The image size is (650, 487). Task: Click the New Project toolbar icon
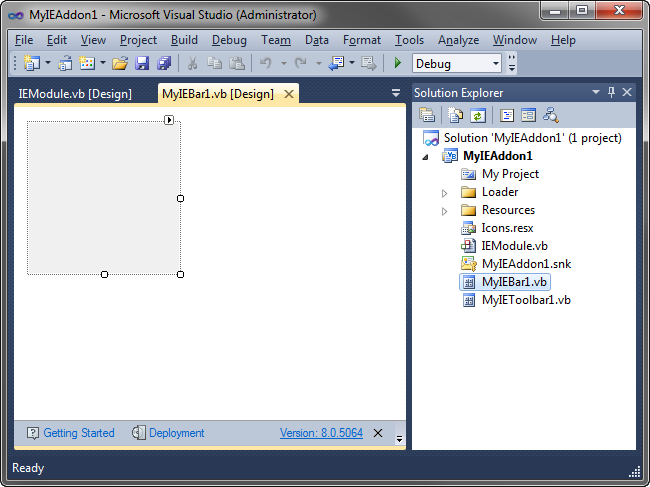[x=32, y=63]
